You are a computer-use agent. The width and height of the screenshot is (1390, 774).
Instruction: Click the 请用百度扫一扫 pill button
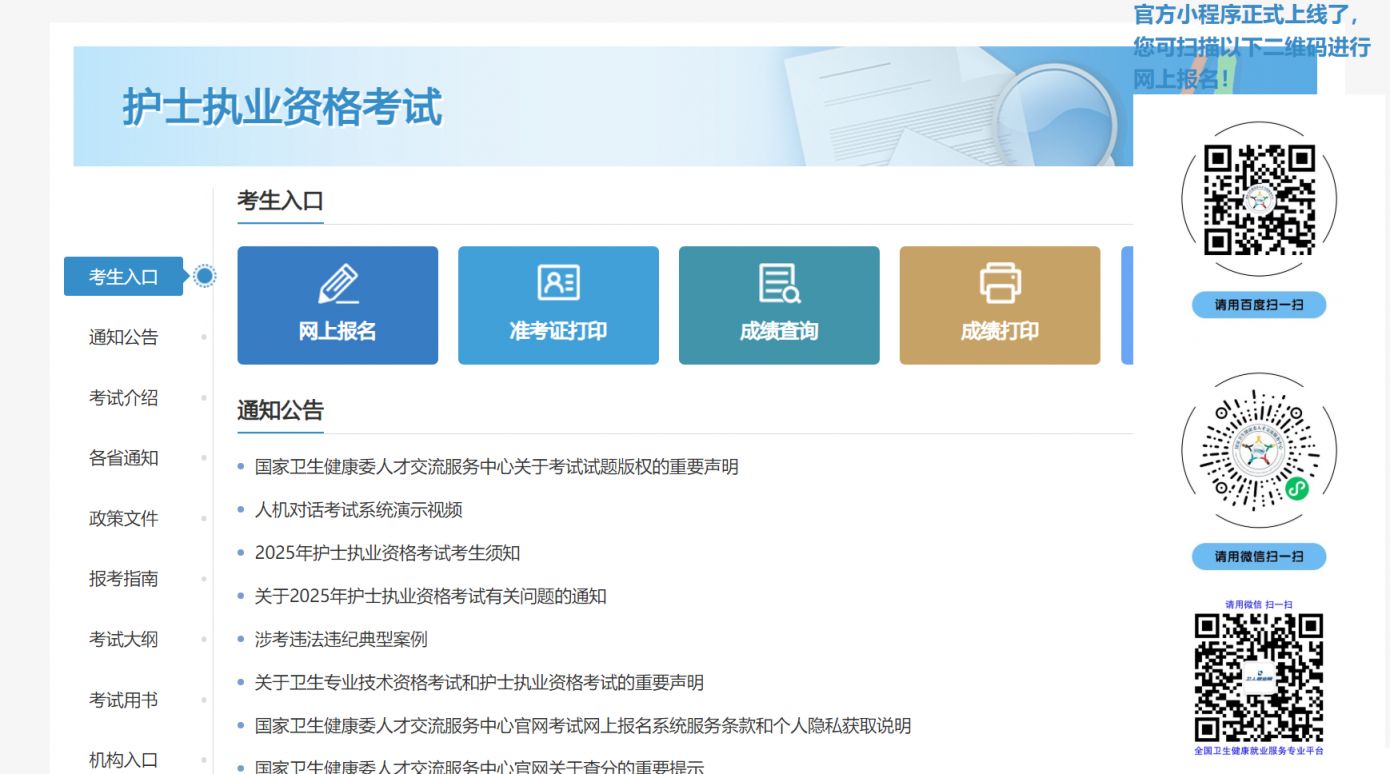1258,305
